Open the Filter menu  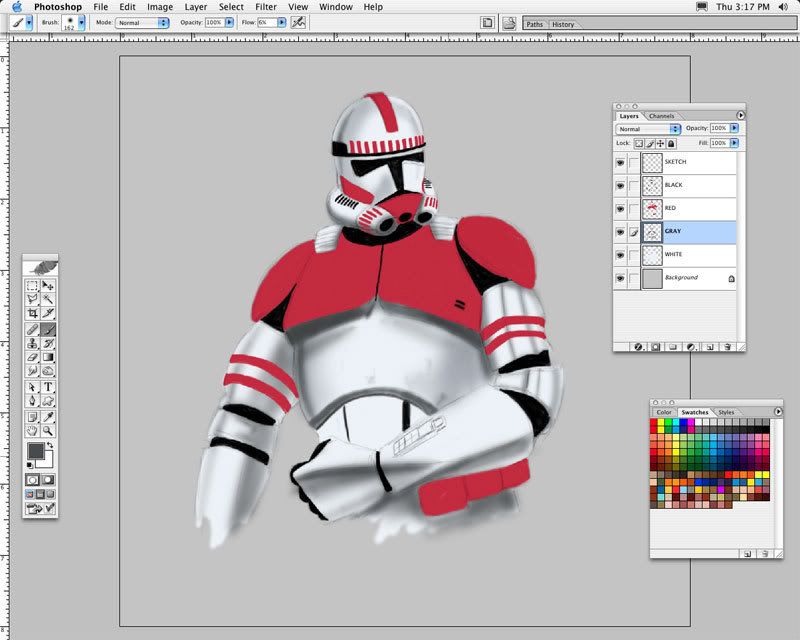266,7
